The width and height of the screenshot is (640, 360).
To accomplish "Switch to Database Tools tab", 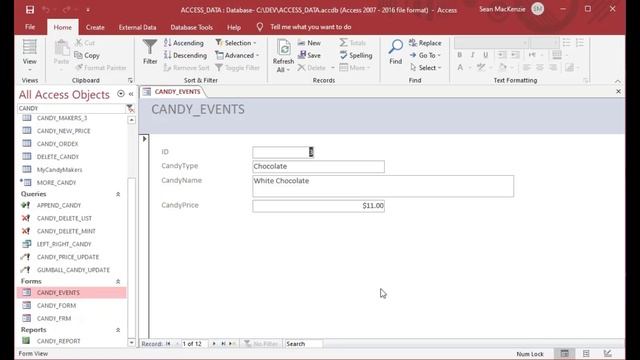I will click(x=191, y=27).
